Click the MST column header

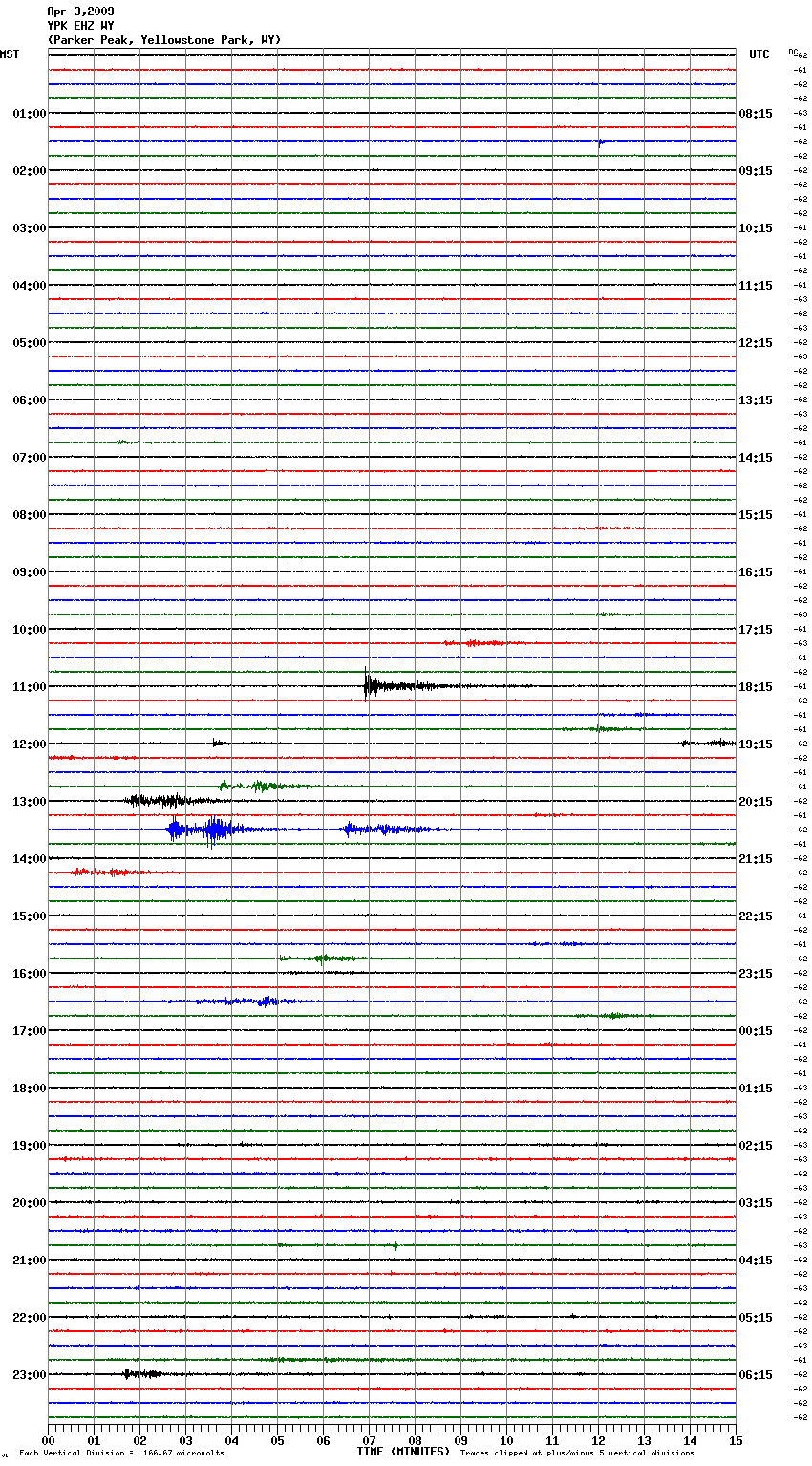pyautogui.click(x=10, y=54)
